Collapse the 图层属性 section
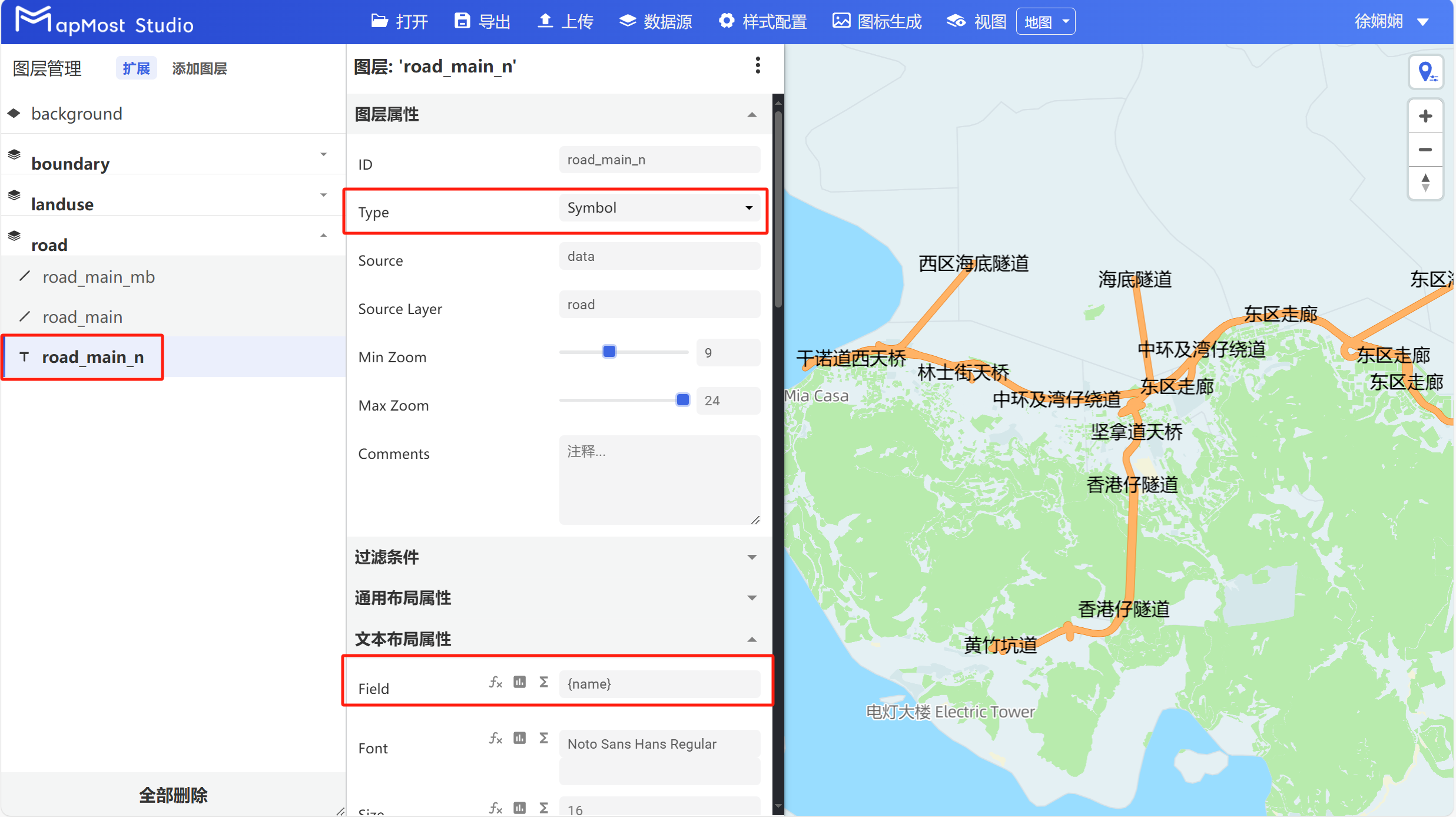This screenshot has height=817, width=1456. coord(752,114)
